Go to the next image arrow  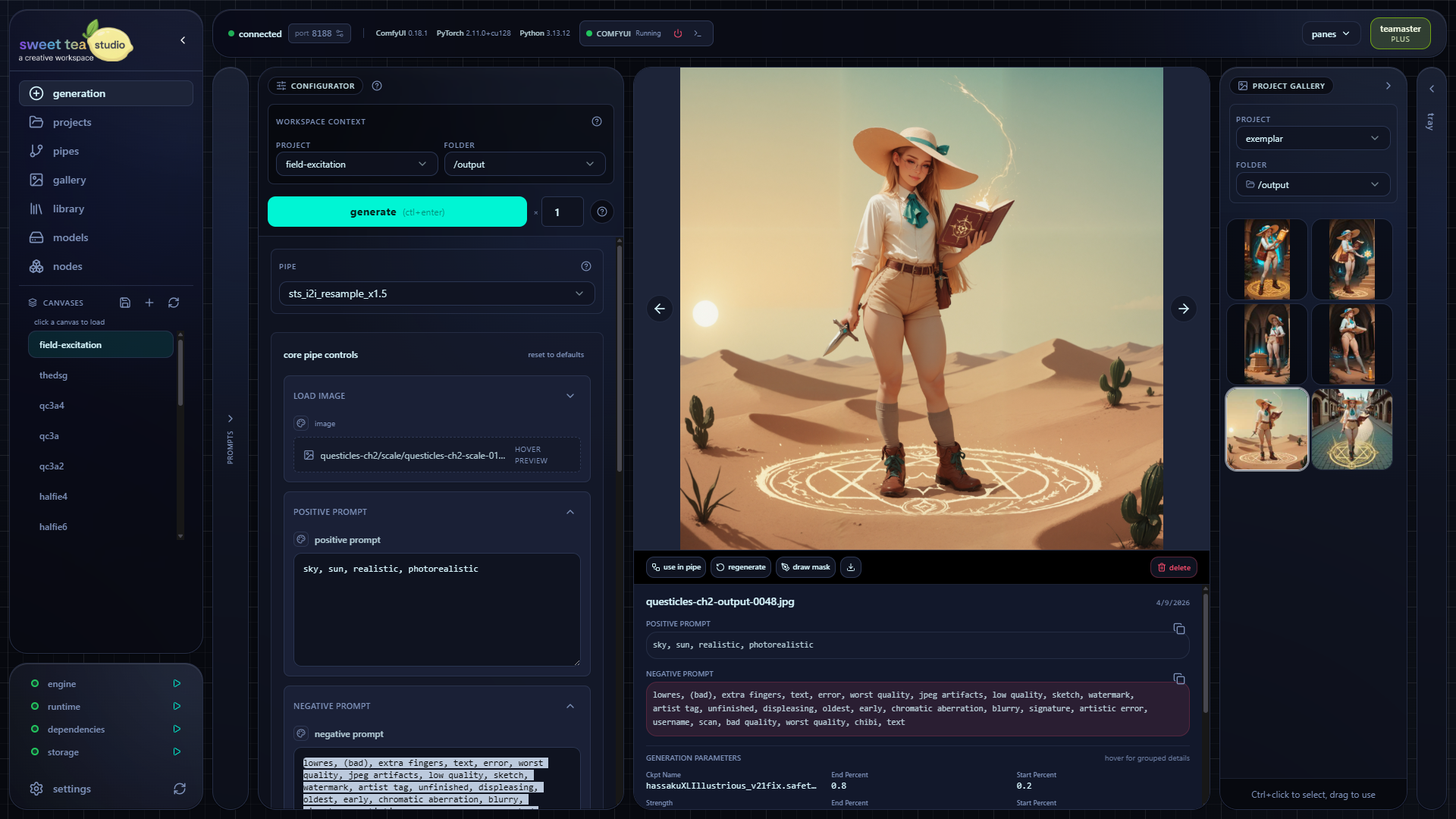(x=1183, y=309)
